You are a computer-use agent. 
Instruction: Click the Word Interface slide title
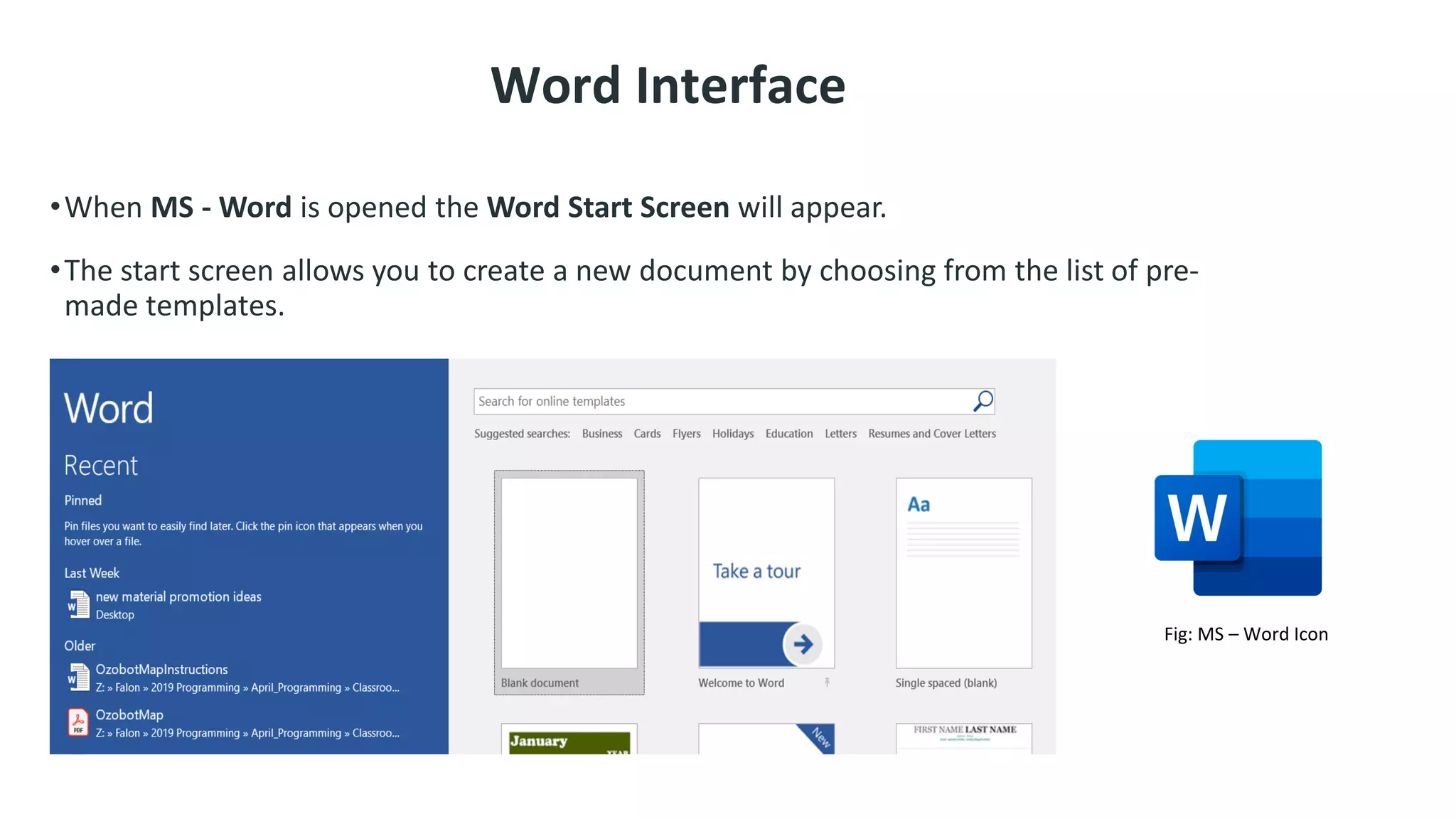point(668,85)
